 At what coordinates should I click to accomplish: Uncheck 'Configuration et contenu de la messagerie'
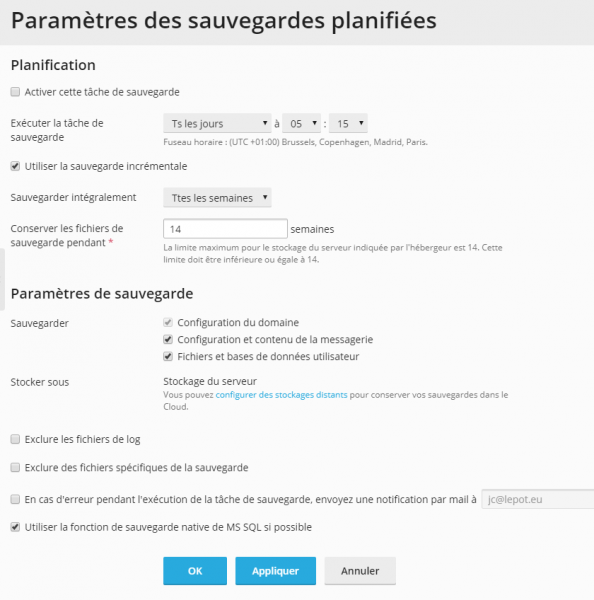click(x=168, y=339)
